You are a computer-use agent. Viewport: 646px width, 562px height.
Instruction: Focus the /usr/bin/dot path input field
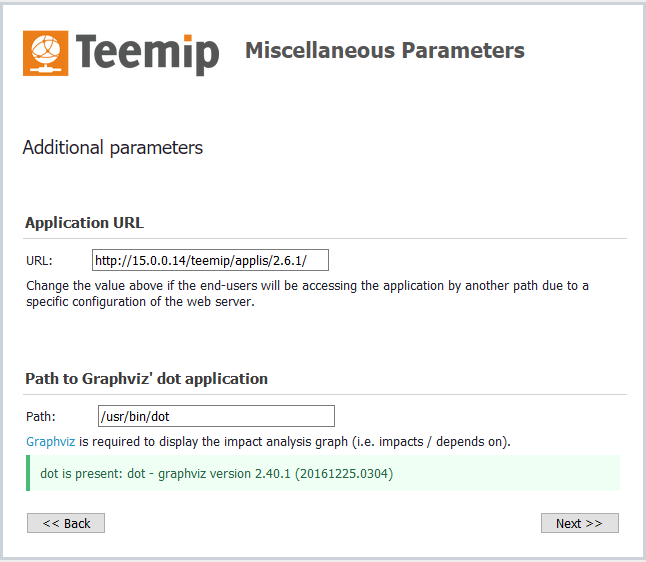(x=215, y=416)
